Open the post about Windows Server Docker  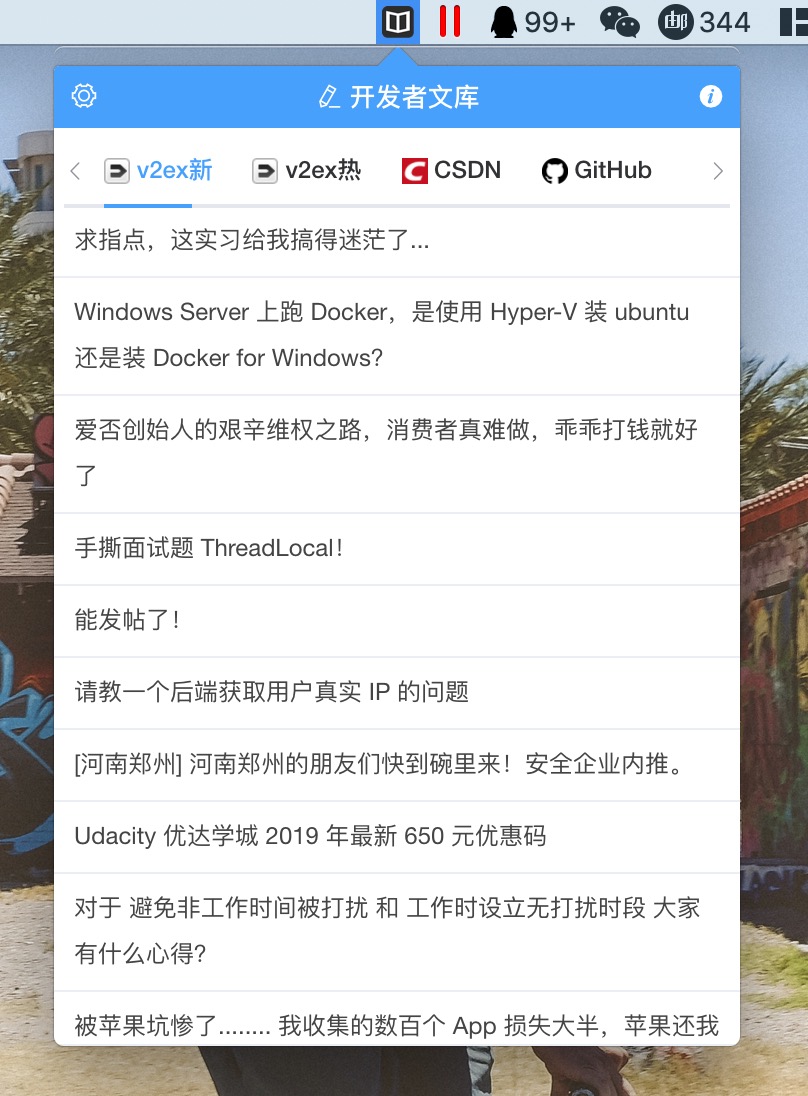coord(396,336)
